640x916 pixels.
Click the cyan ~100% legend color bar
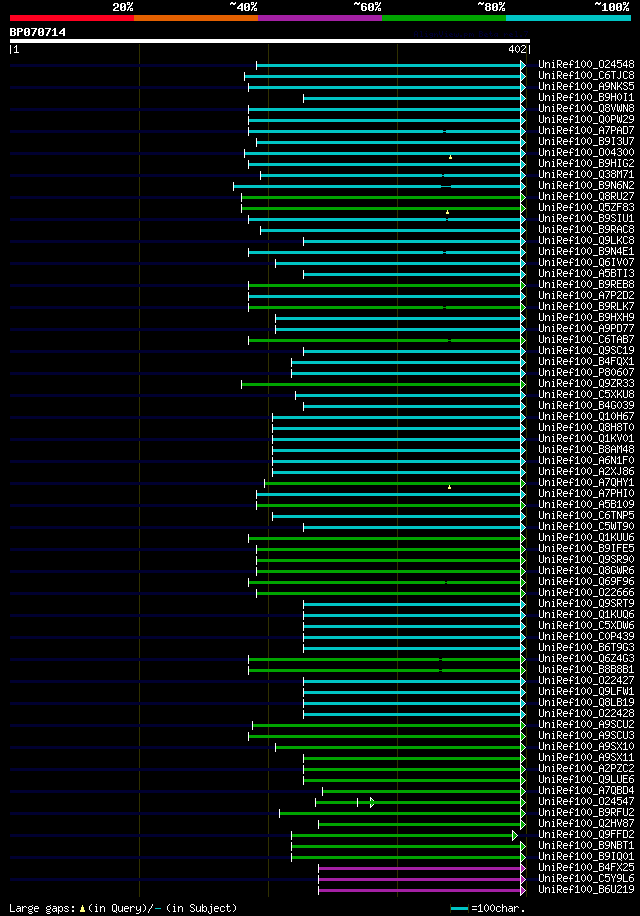click(568, 18)
